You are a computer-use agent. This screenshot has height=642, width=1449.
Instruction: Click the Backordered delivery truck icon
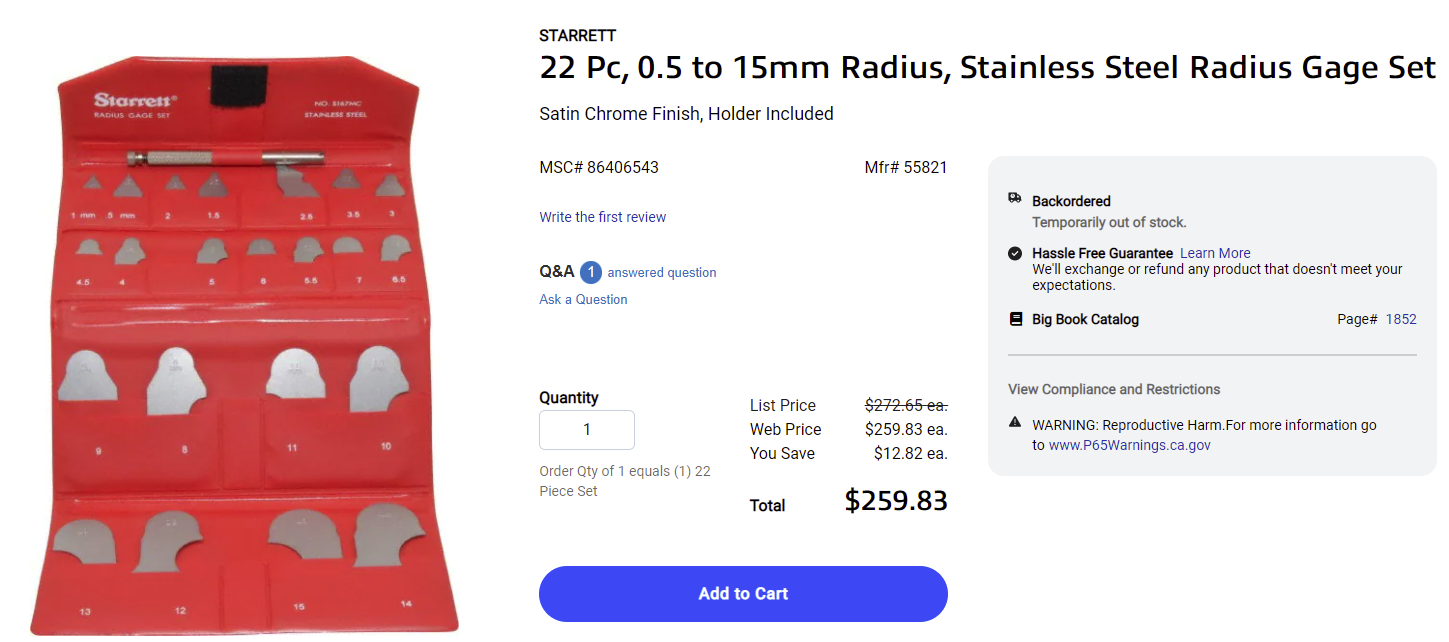click(x=1015, y=199)
